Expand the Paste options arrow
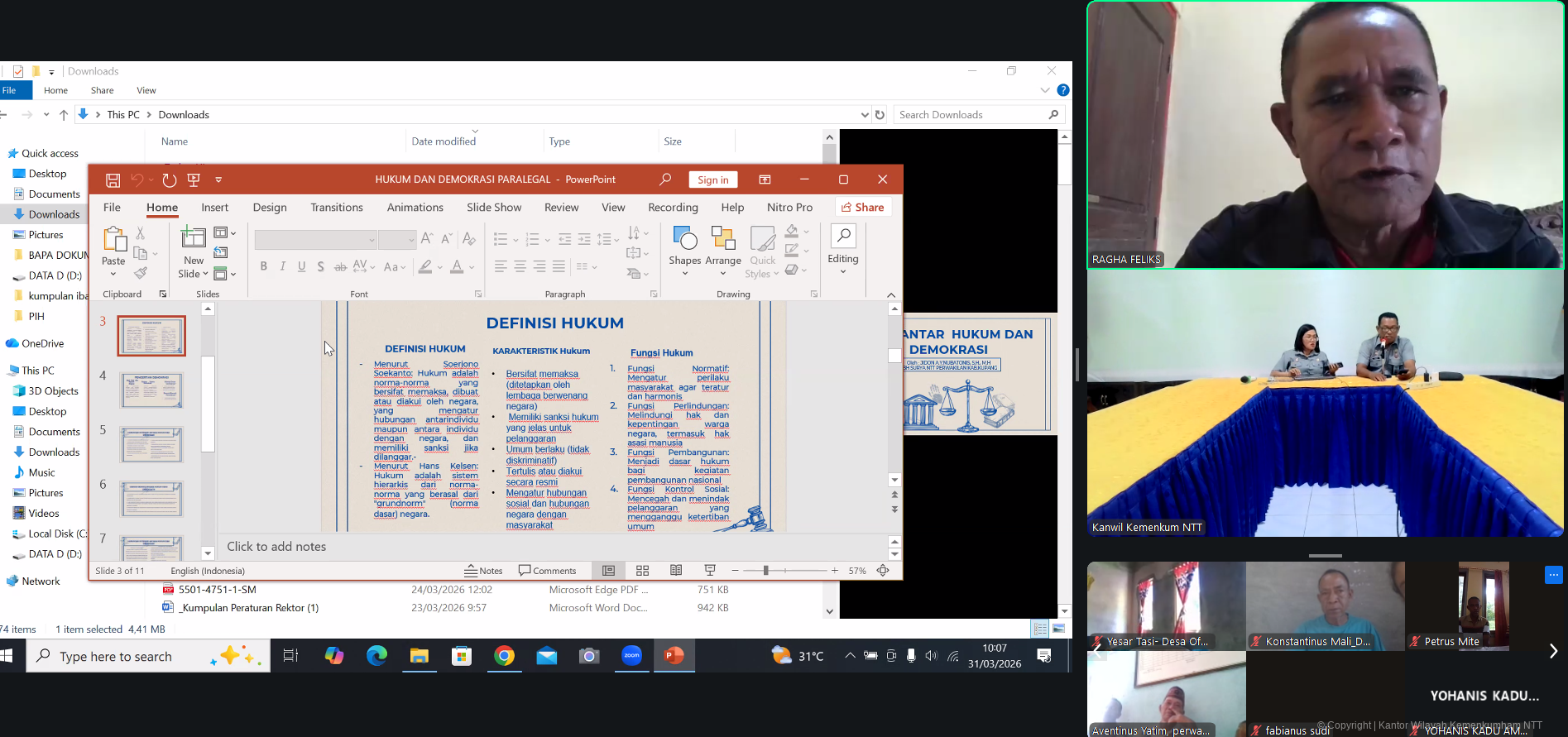Screen dimensions: 1568x737 click(x=113, y=275)
